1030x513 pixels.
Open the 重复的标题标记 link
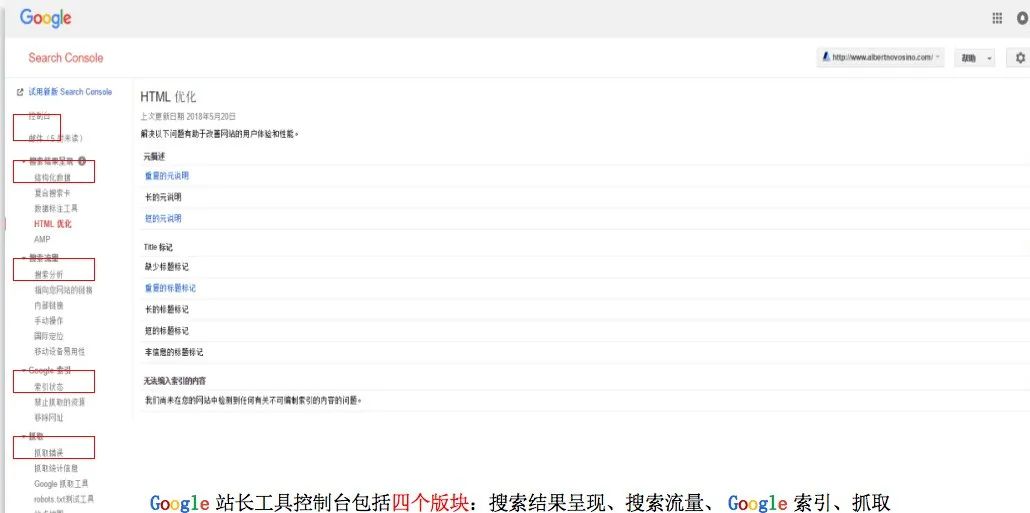[170, 288]
